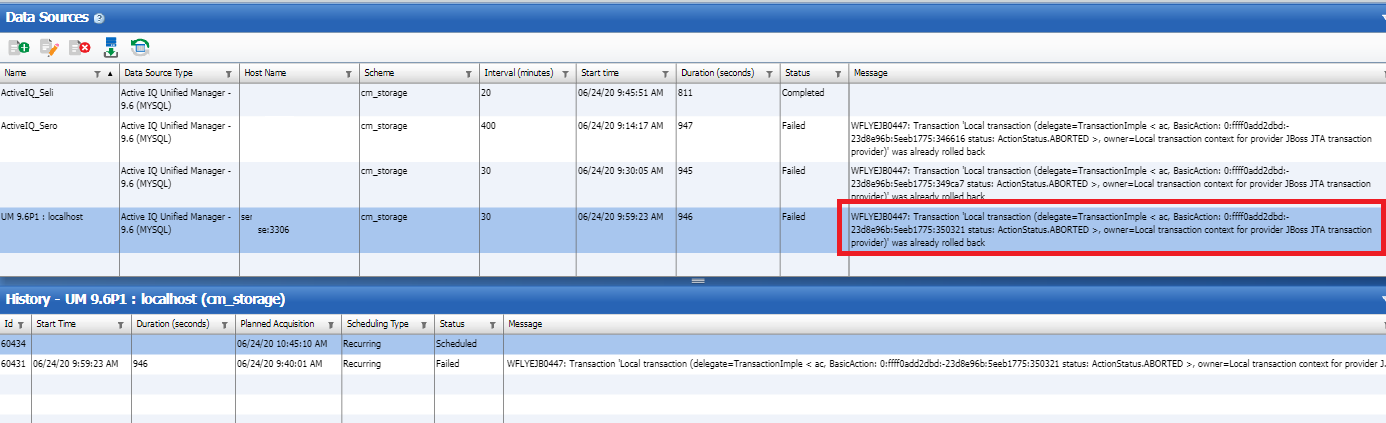Click the acquire now download icon

110,47
